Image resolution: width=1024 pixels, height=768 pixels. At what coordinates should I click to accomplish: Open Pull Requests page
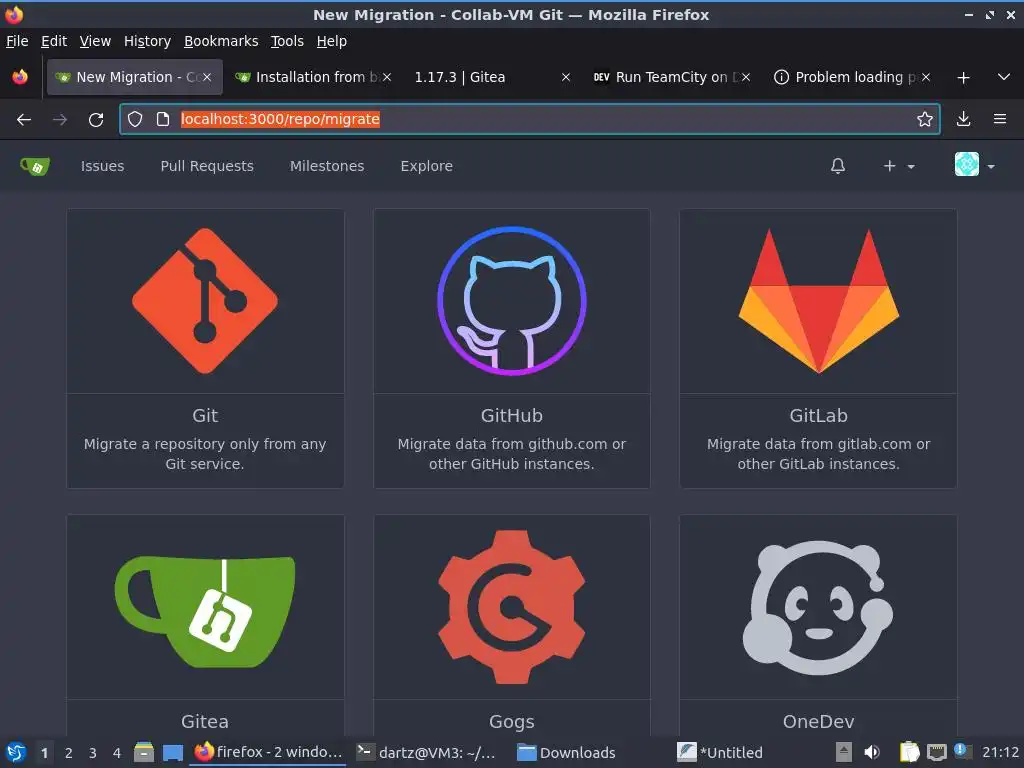207,166
